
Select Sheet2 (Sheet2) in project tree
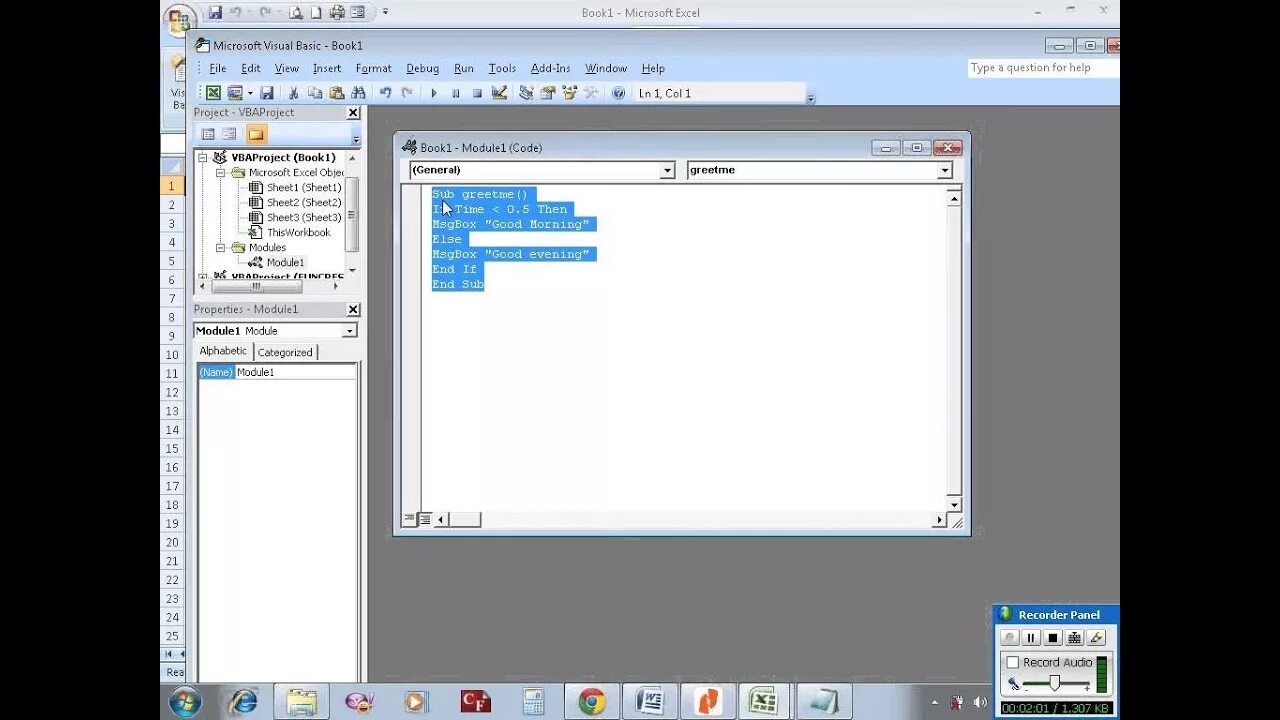click(303, 202)
